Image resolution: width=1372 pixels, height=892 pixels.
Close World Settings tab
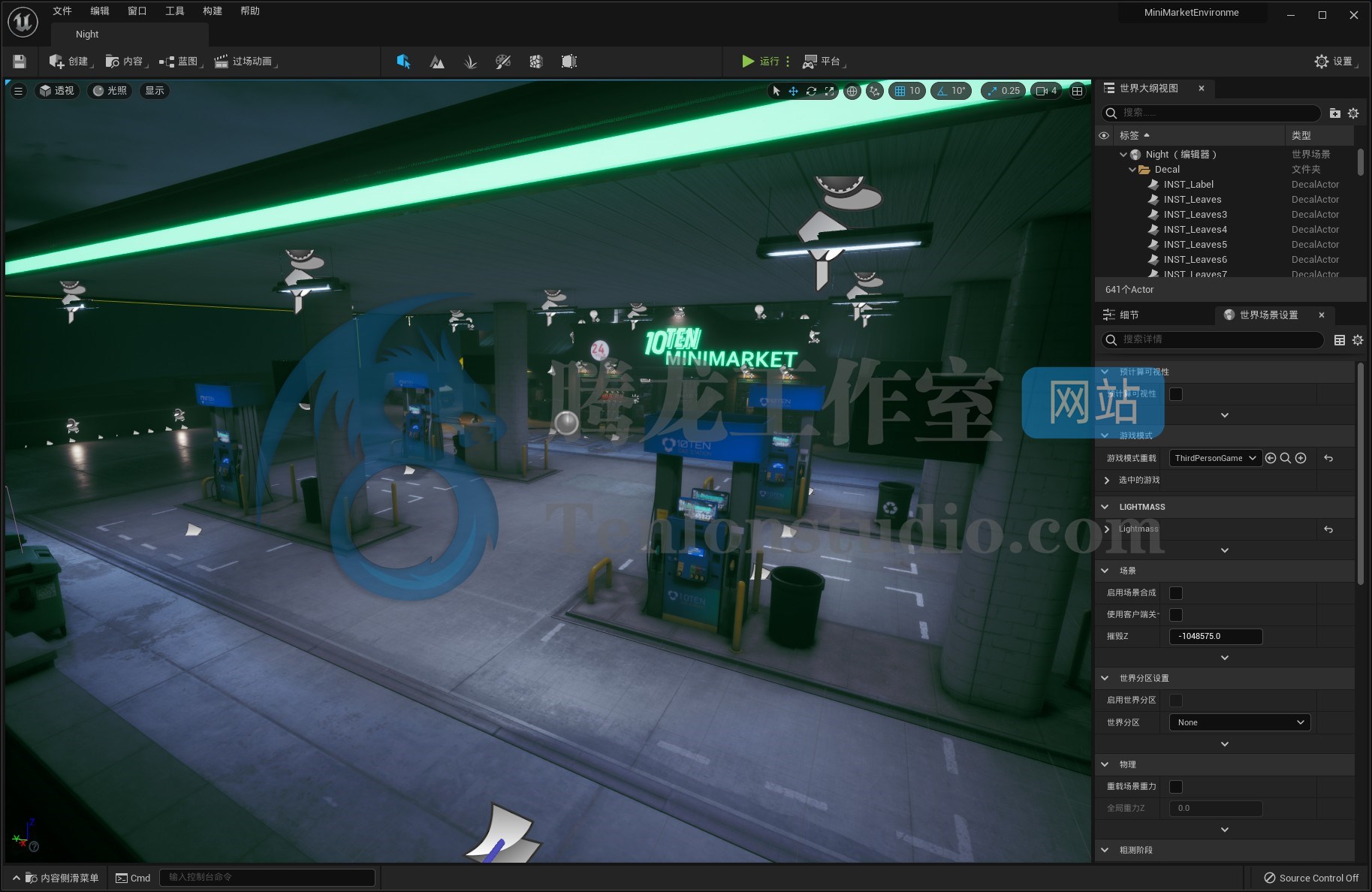point(1321,315)
